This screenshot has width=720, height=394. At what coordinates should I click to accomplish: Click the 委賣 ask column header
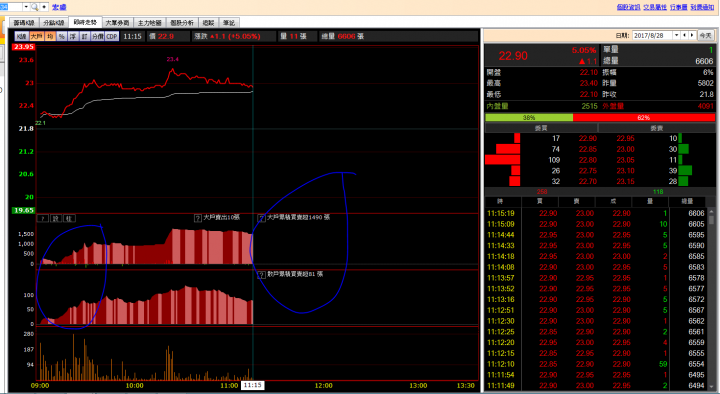pos(657,128)
